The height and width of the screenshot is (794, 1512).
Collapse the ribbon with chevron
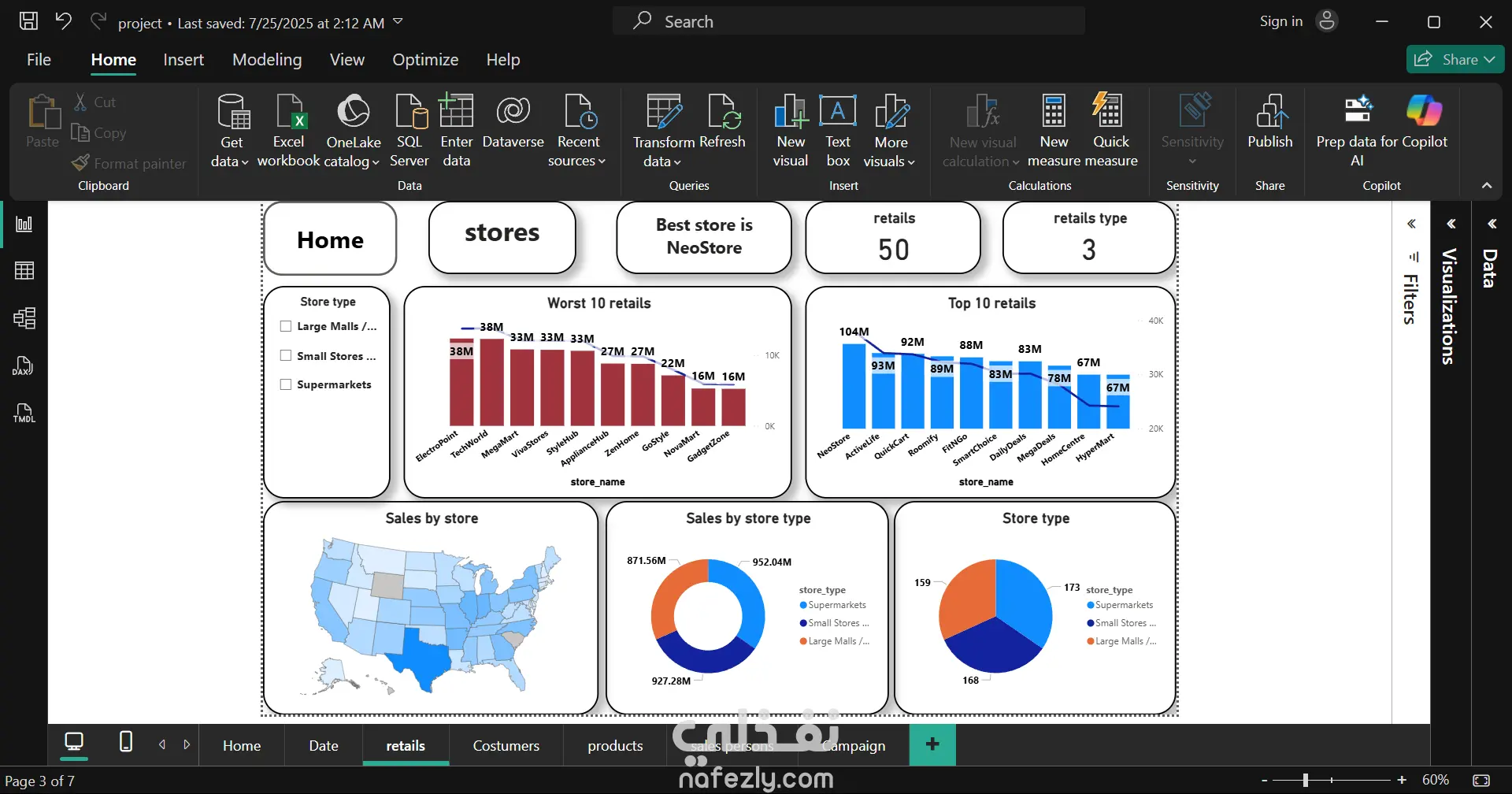(1486, 185)
